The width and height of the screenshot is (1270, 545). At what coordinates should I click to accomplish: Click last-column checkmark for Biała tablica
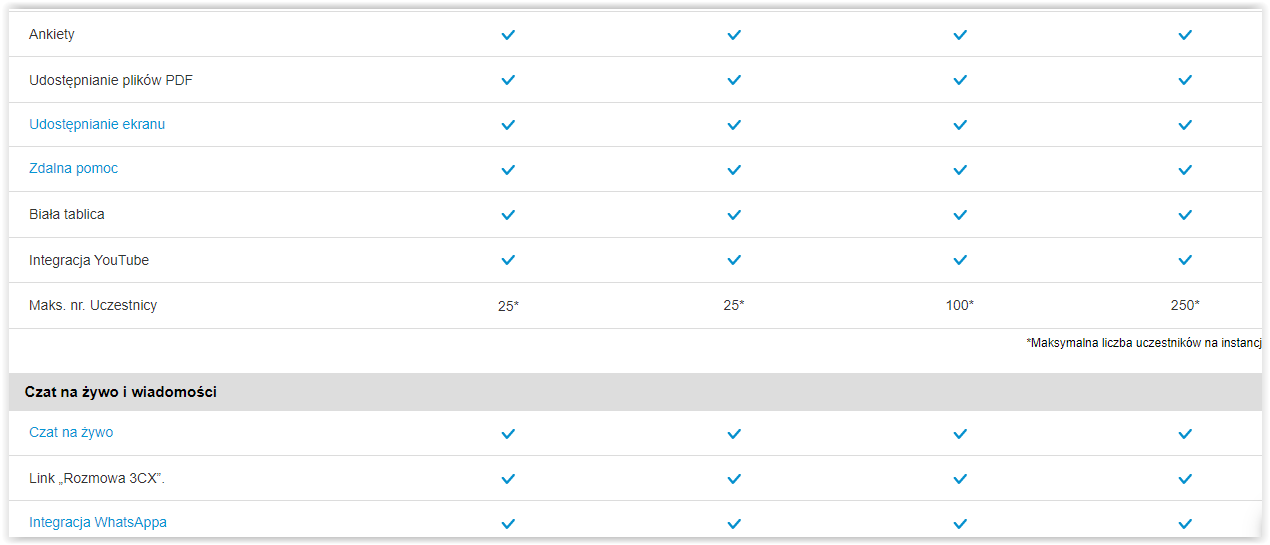pyautogui.click(x=1185, y=215)
